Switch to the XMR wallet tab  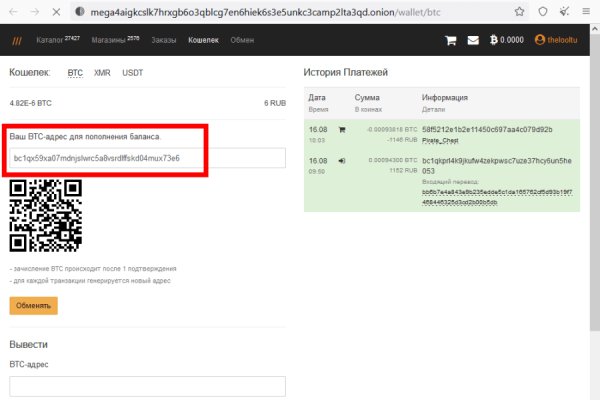point(102,73)
